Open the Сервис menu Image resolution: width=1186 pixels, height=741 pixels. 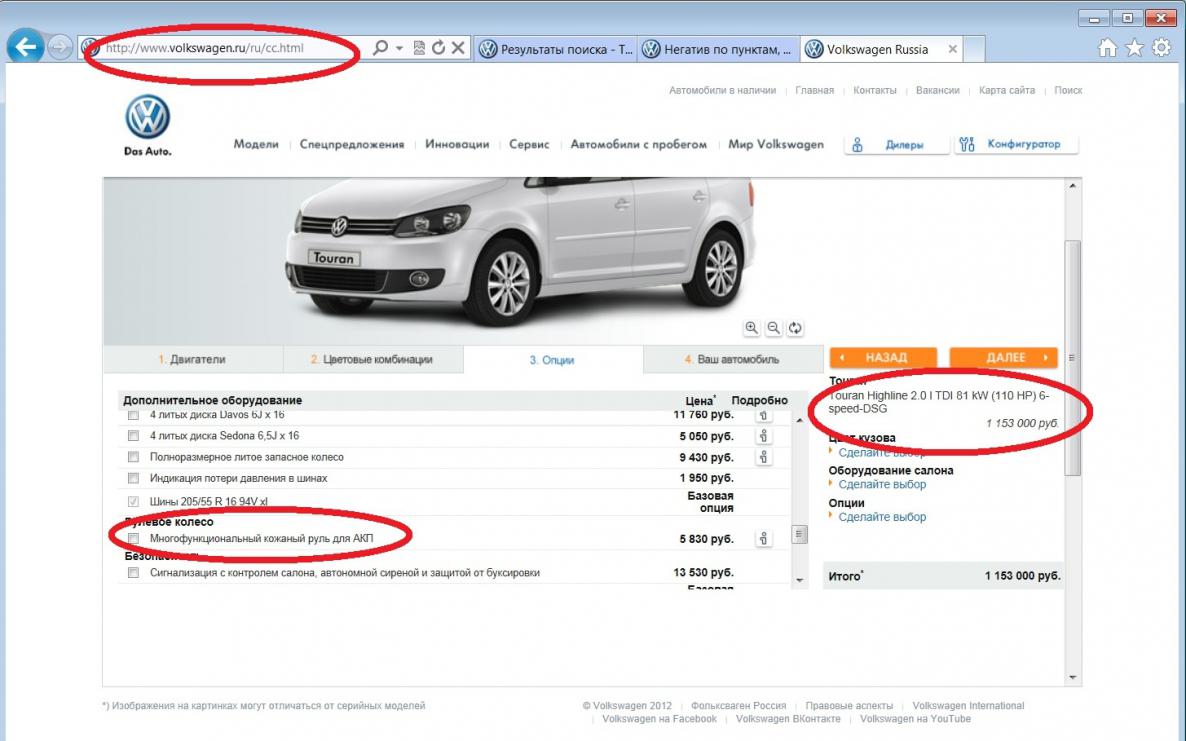coord(529,144)
